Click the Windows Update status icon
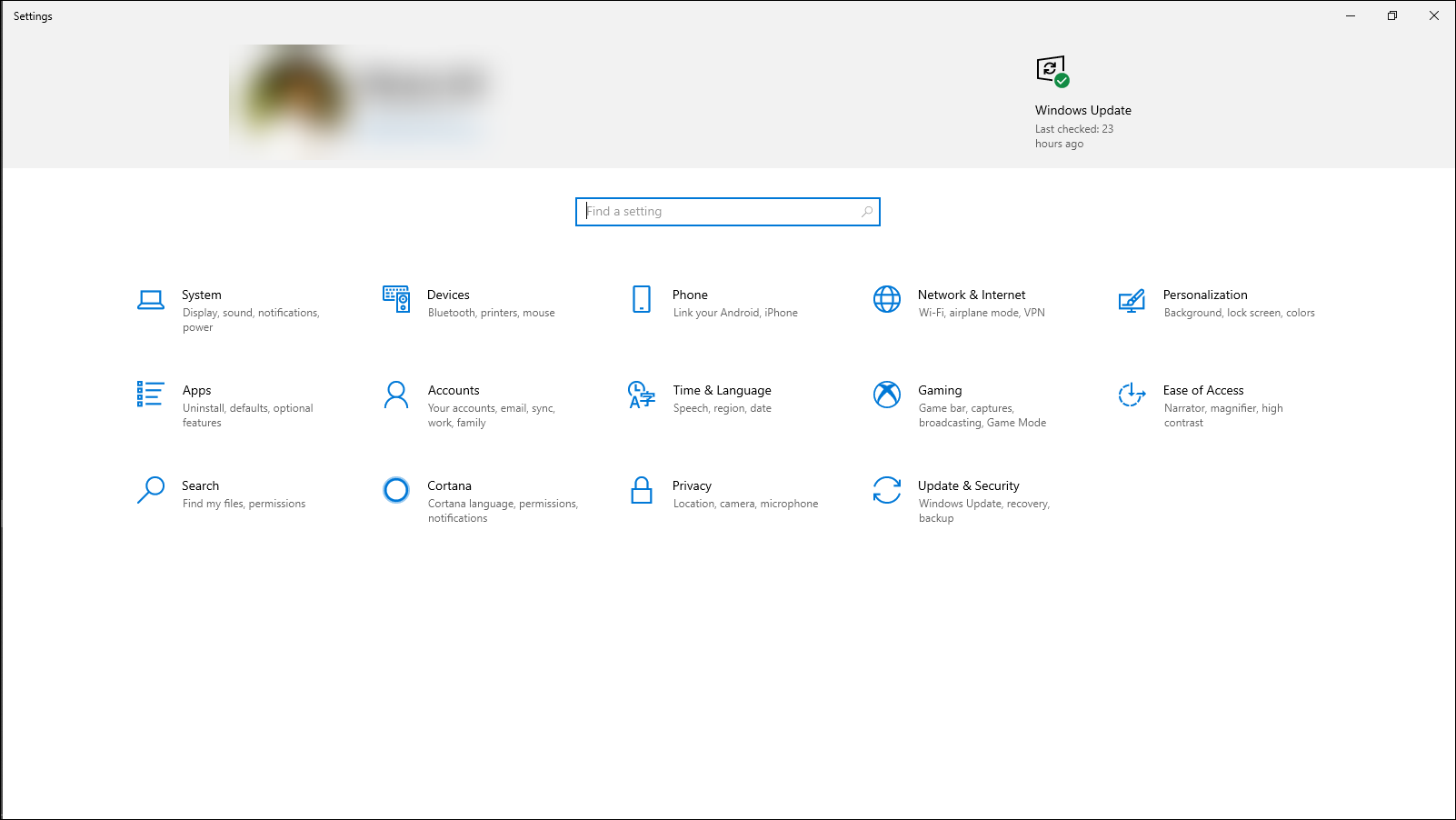 tap(1052, 71)
